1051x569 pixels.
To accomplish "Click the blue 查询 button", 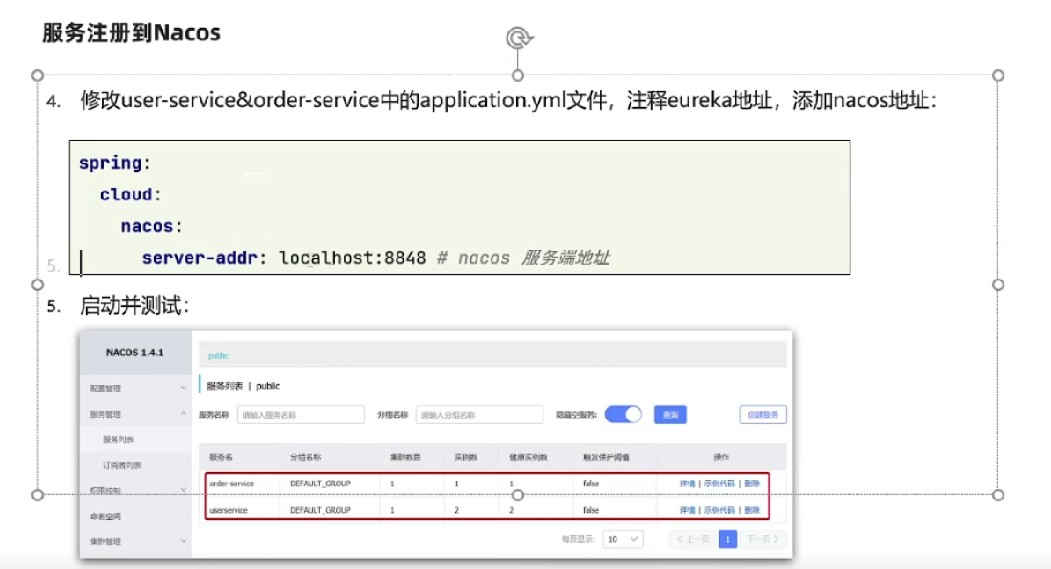I will [670, 415].
